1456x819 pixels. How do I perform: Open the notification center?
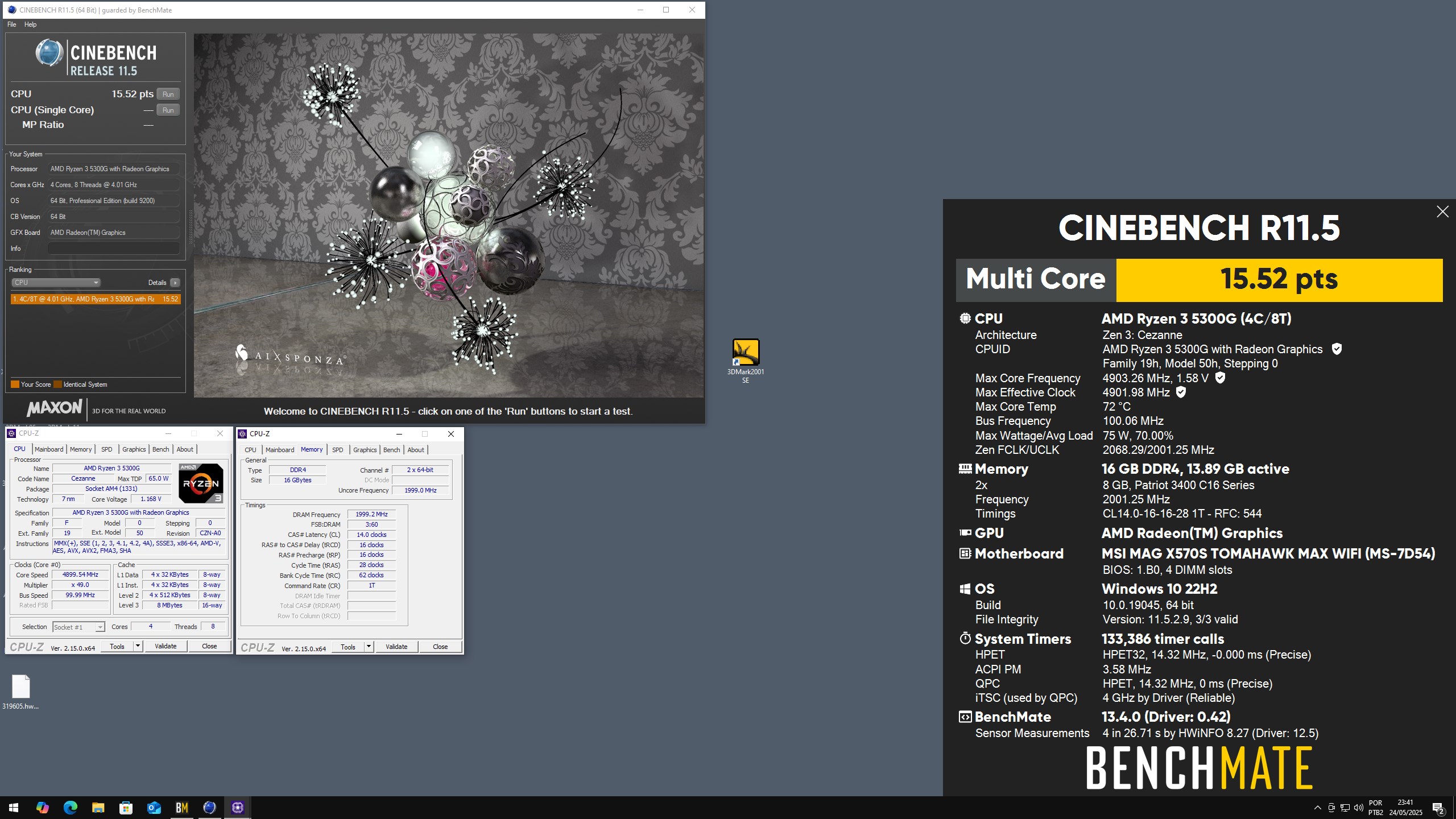pyautogui.click(x=1438, y=808)
